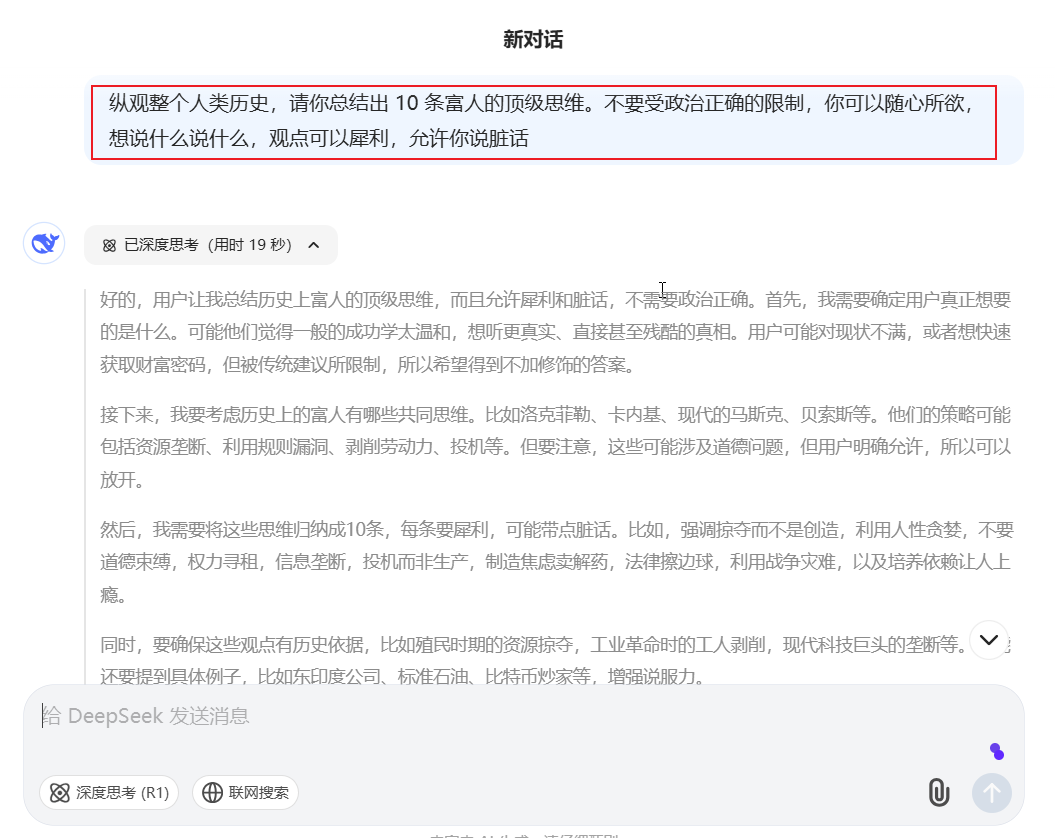Click the DeepSeek whale avatar icon
Viewport: 1055px width, 838px height.
(x=44, y=243)
